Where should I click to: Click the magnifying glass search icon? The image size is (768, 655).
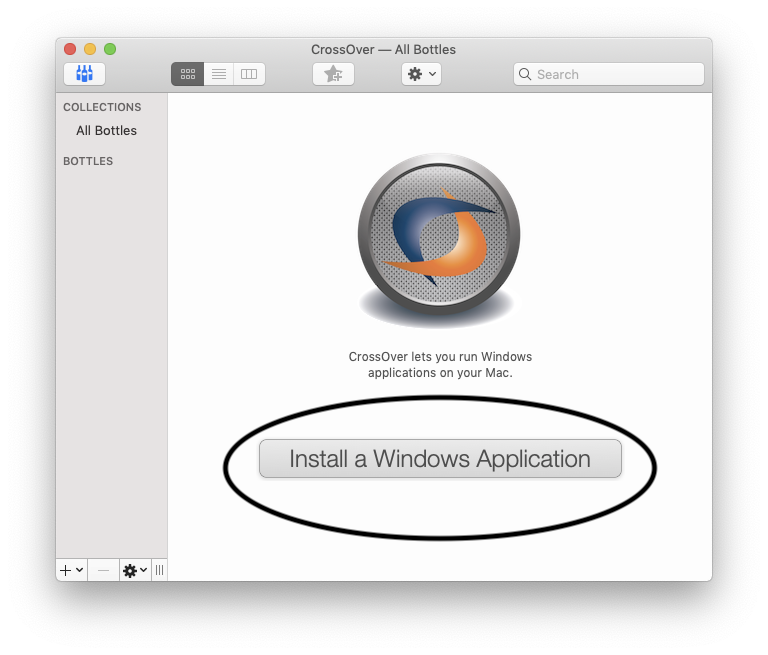click(525, 74)
